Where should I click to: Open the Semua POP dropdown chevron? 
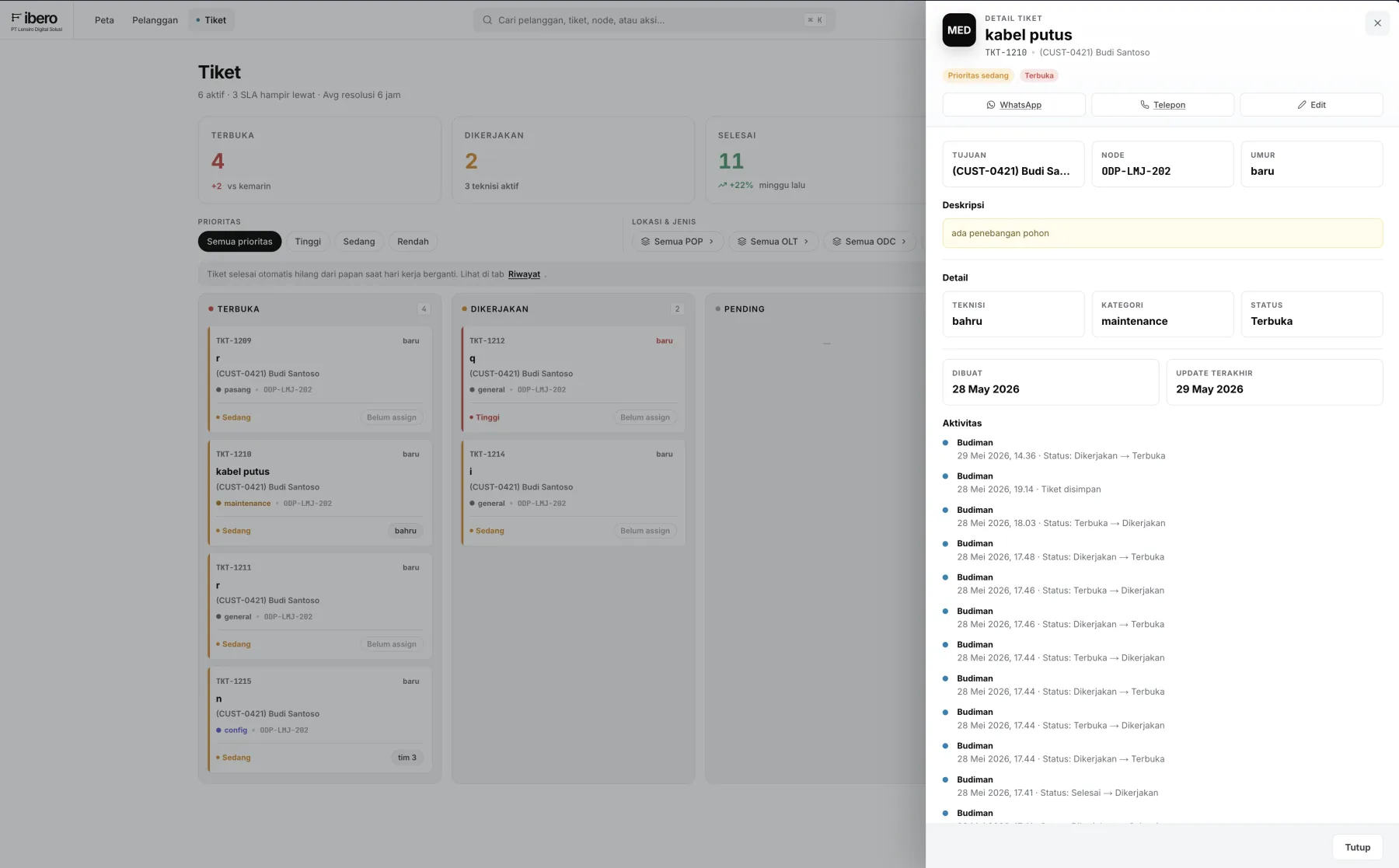pos(711,242)
